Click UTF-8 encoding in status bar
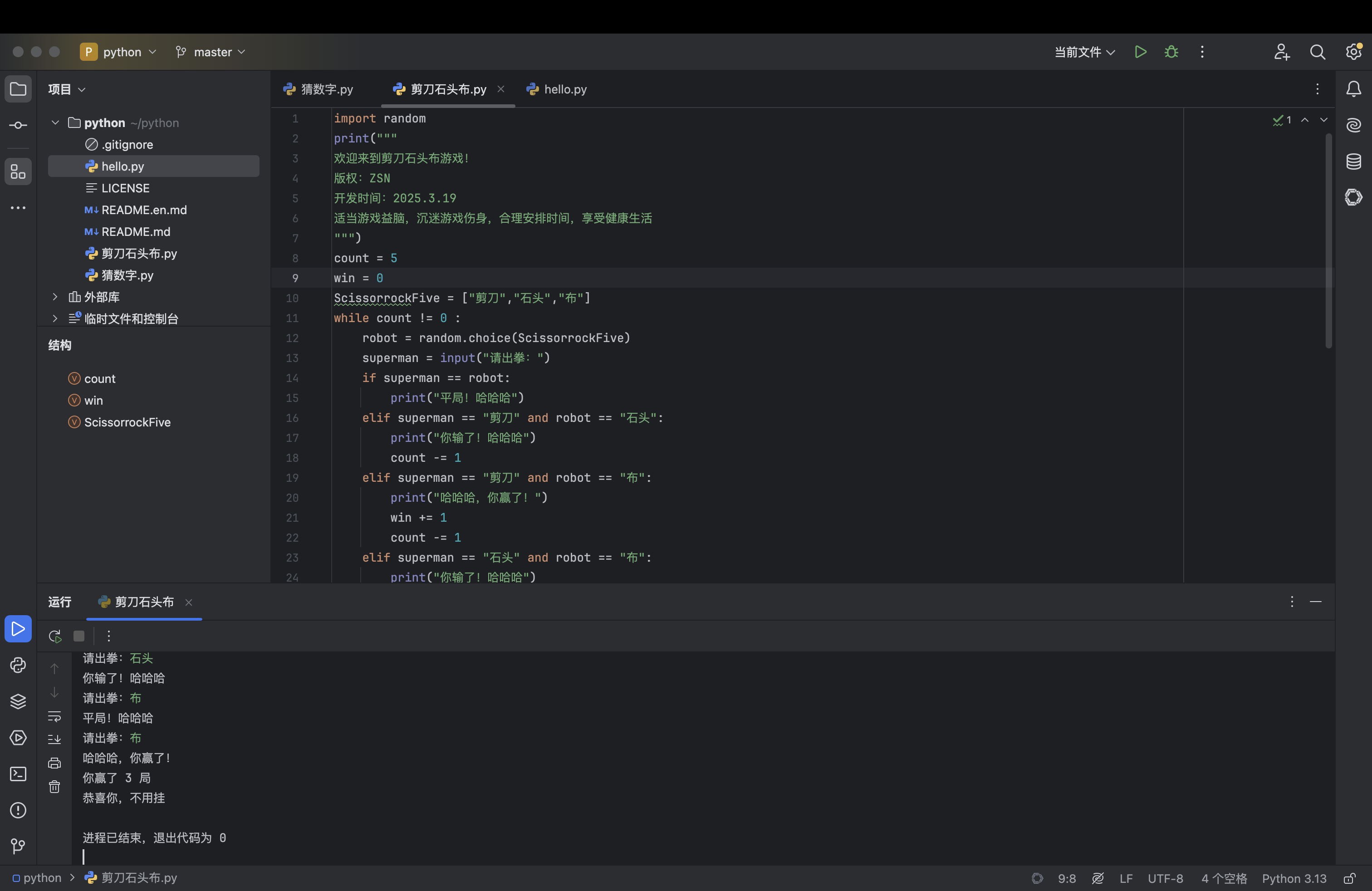This screenshot has width=1372, height=891. pyautogui.click(x=1165, y=878)
